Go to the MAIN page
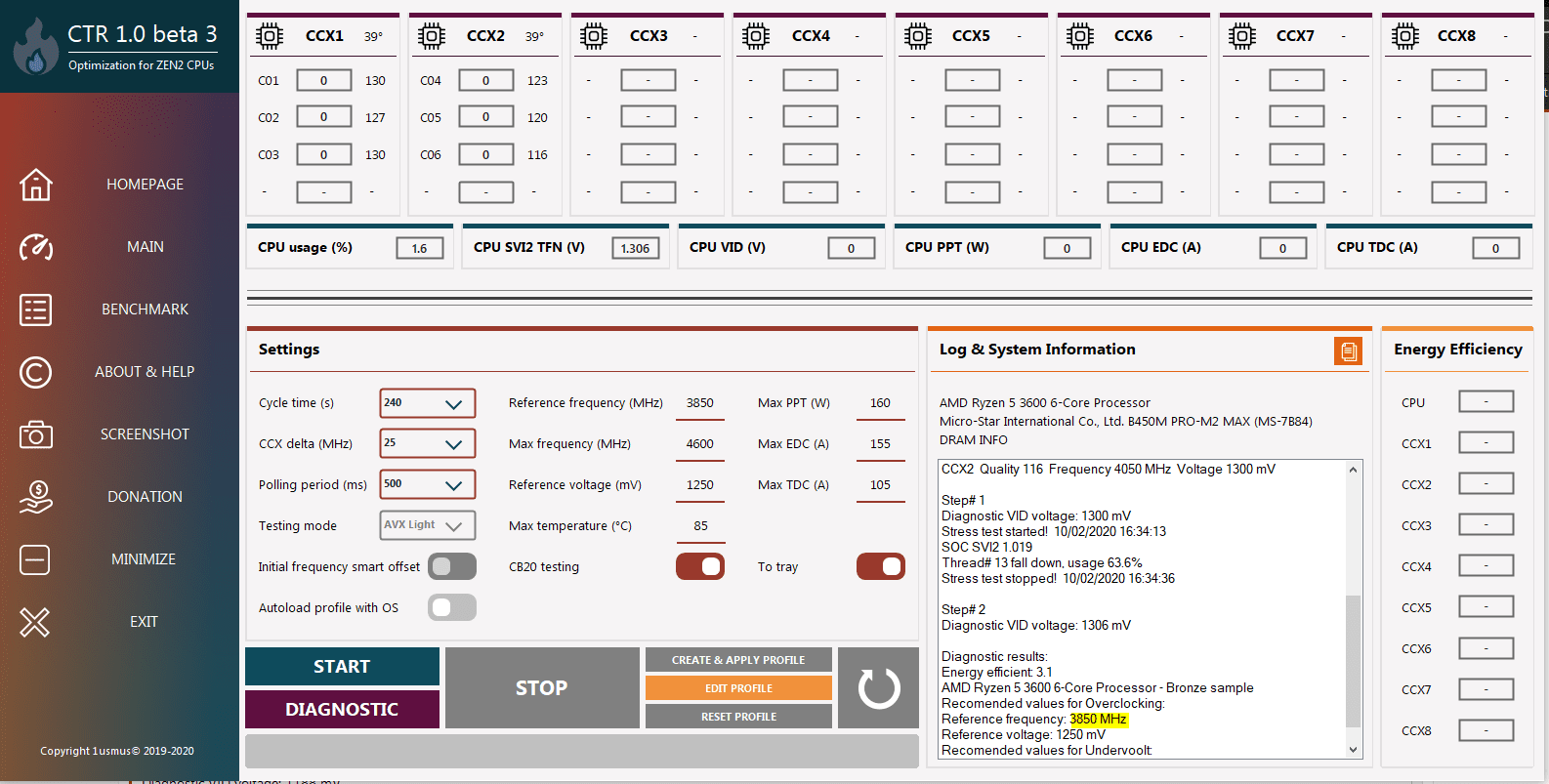Screen dimensions: 1549x784 pyautogui.click(x=145, y=247)
